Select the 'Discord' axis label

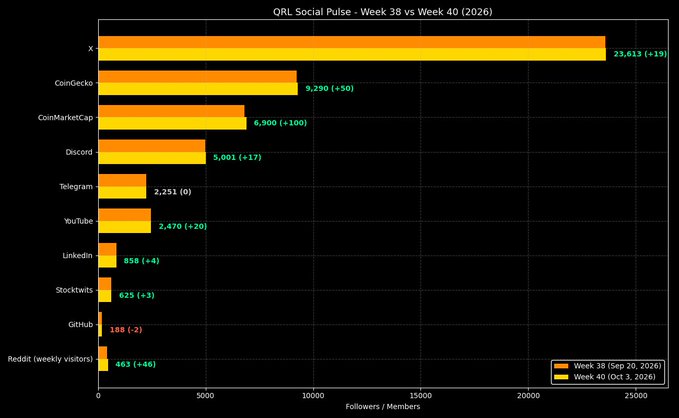click(79, 152)
